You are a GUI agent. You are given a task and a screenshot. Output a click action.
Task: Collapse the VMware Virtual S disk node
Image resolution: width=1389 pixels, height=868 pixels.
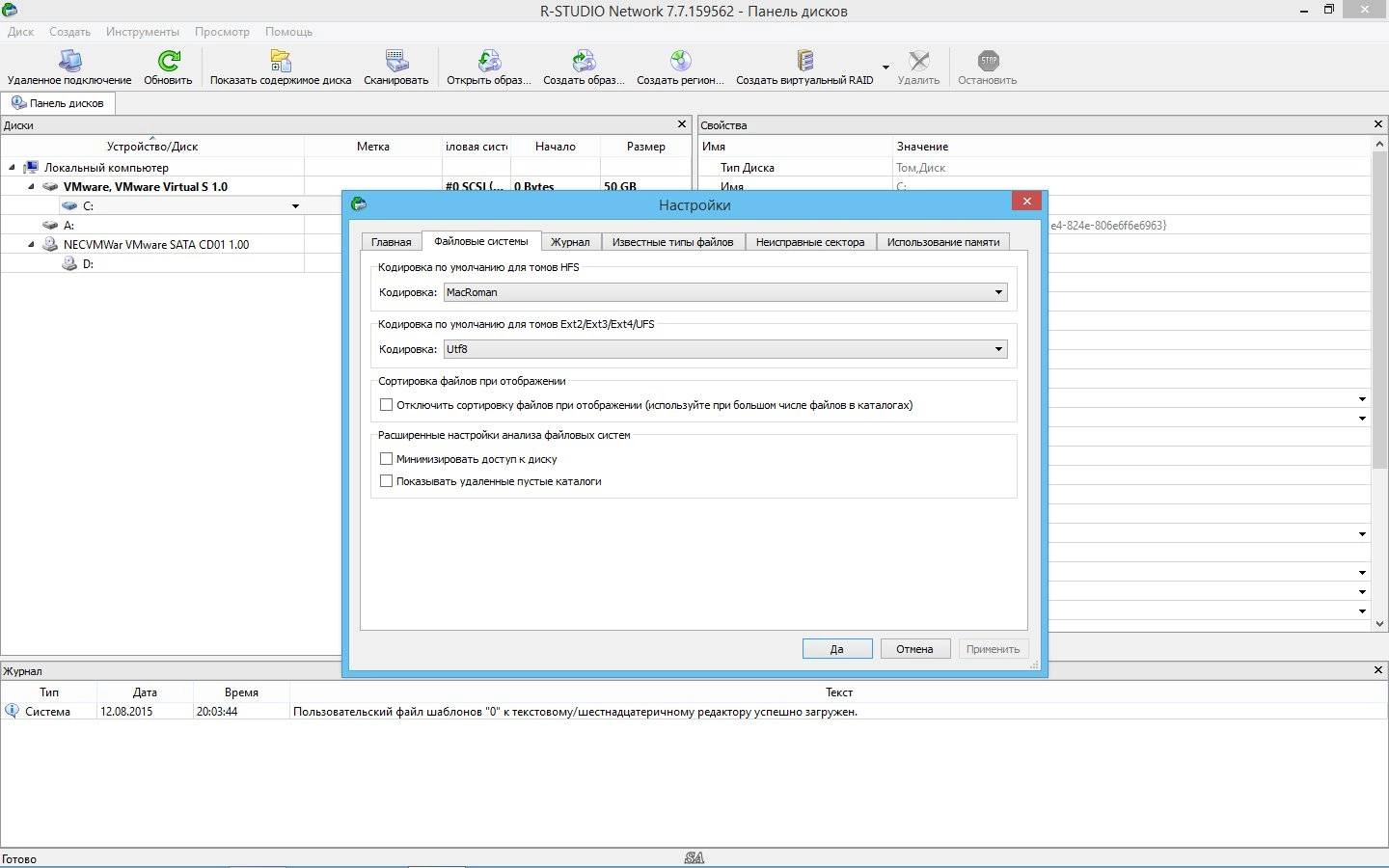(31, 187)
